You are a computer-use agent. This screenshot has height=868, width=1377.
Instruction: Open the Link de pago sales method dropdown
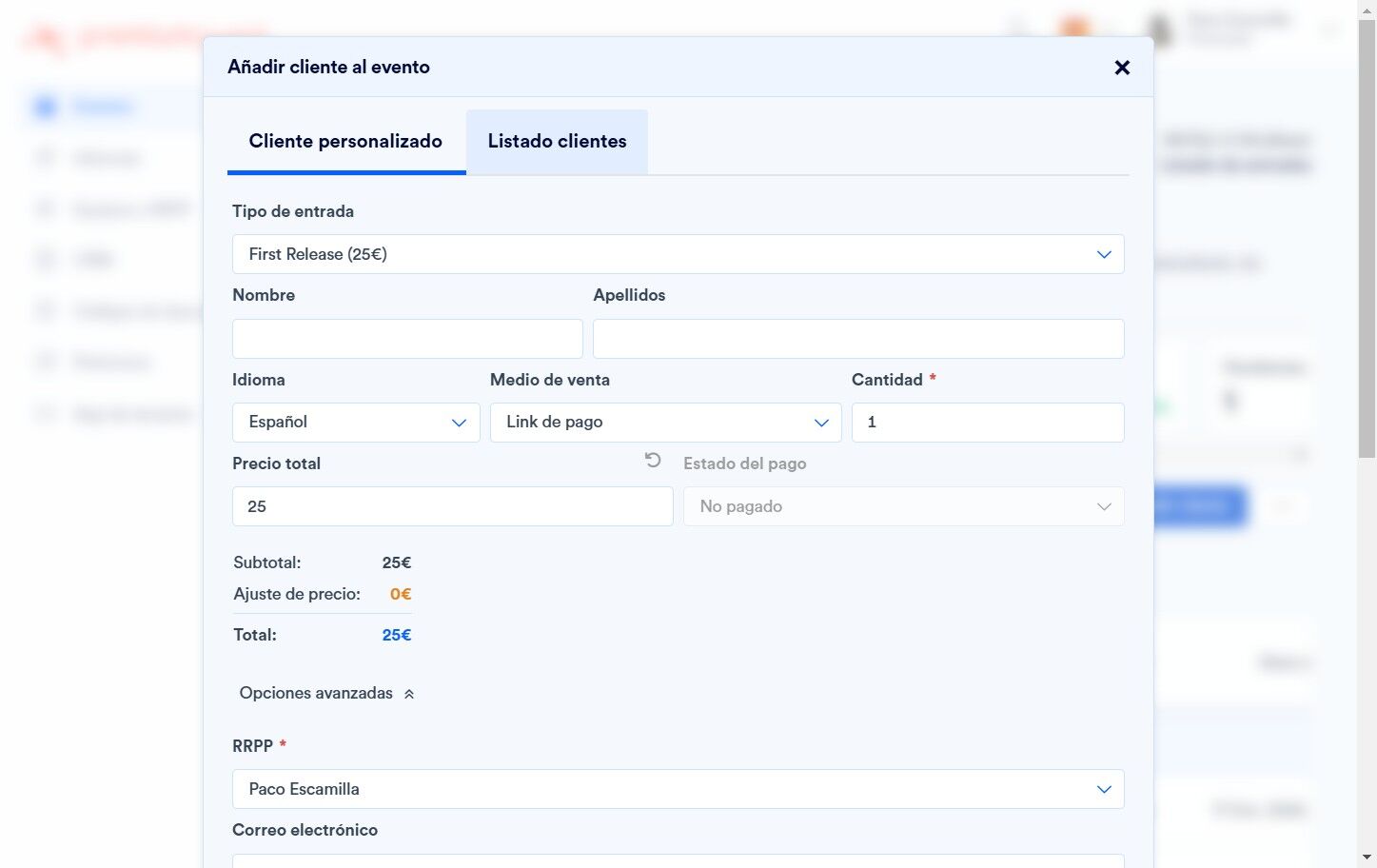[x=665, y=423]
